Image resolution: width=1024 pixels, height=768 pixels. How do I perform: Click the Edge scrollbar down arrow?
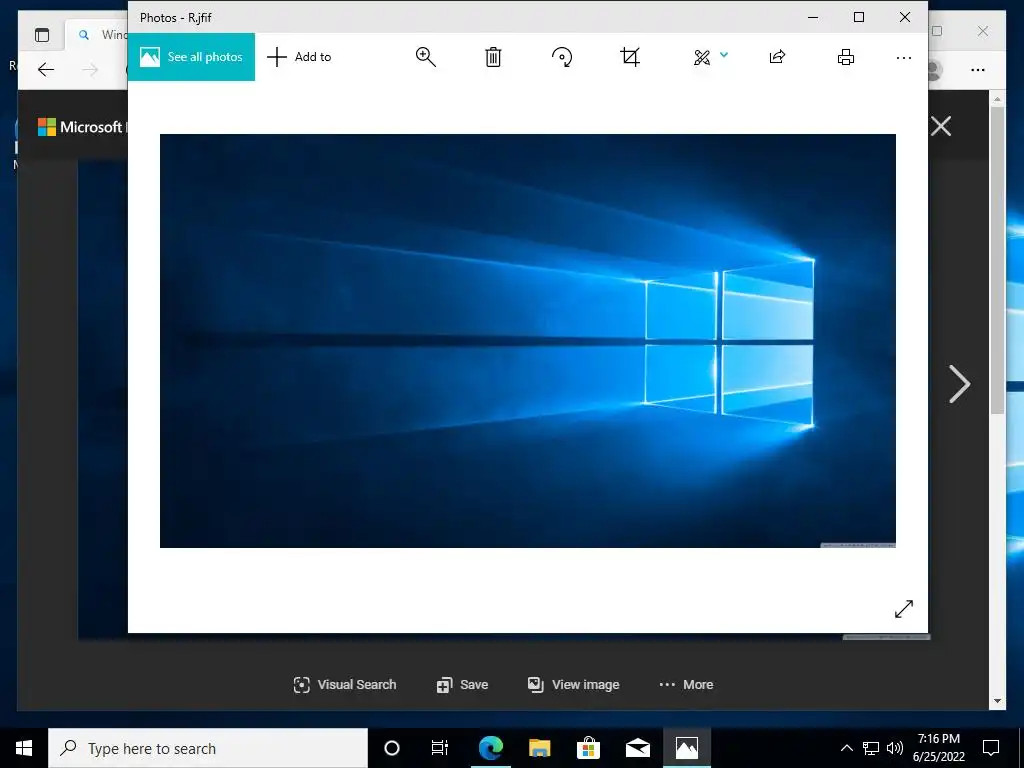tap(997, 701)
